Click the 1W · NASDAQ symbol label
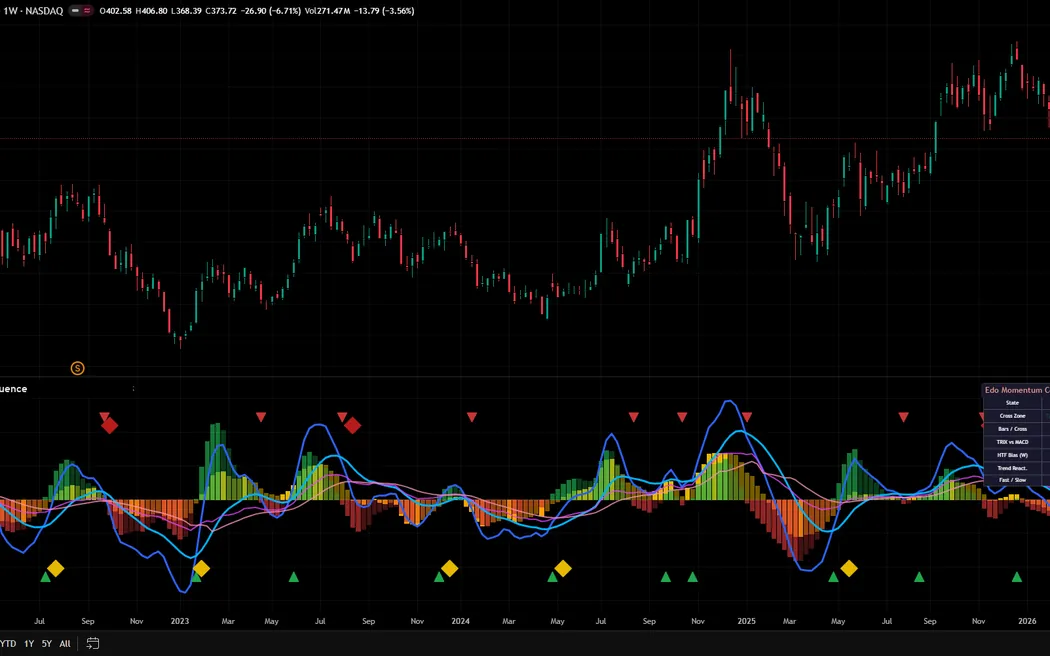 click(x=33, y=11)
